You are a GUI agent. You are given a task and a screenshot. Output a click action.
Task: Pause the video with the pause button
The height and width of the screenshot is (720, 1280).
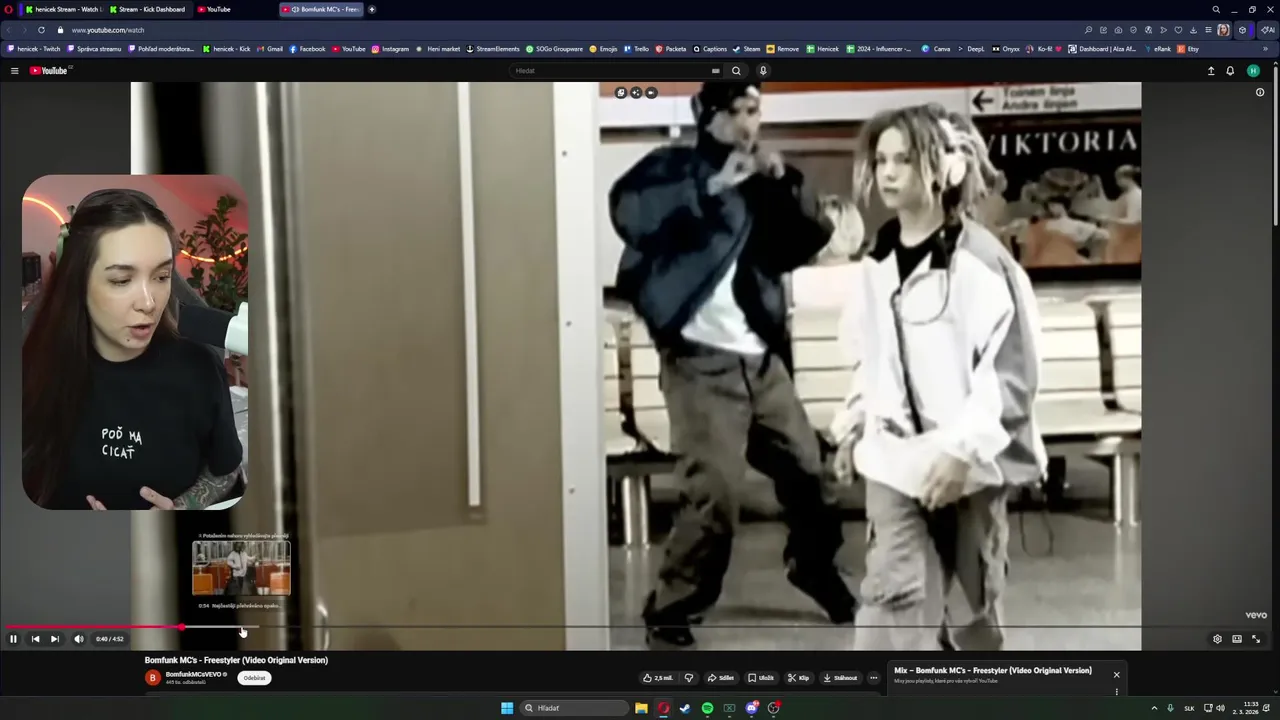[x=13, y=639]
